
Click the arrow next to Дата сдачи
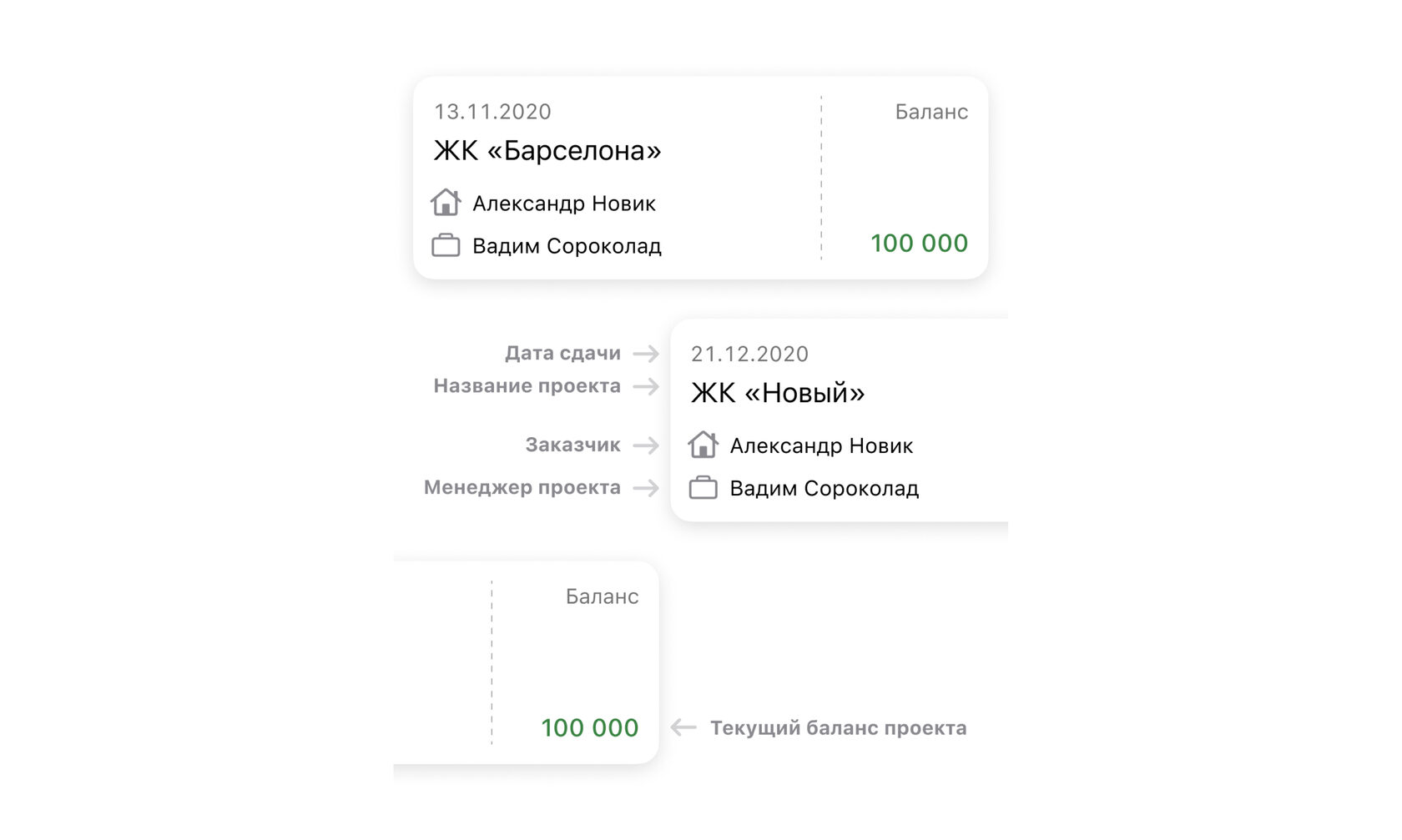[646, 354]
